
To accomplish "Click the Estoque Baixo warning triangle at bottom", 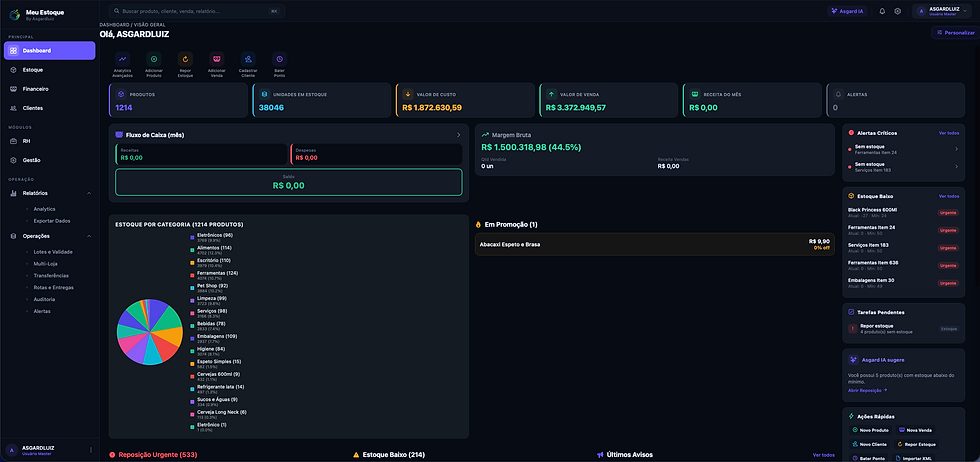I will (x=356, y=455).
